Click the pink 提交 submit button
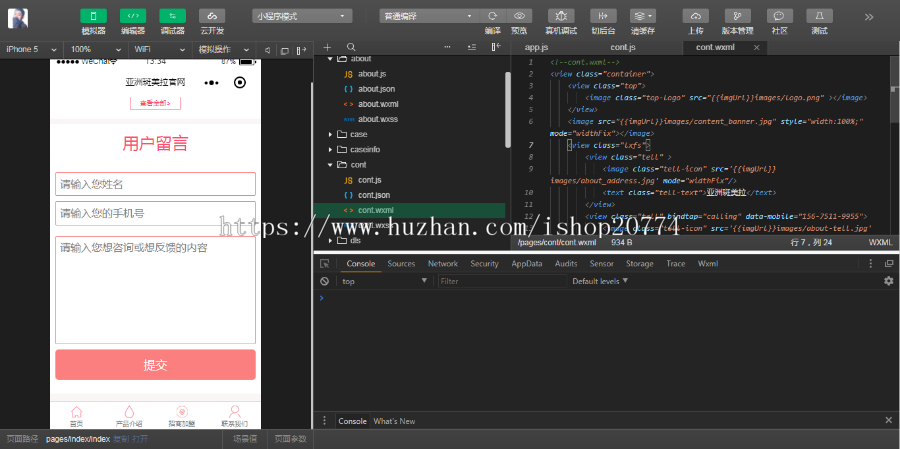900x449 pixels. coord(155,365)
